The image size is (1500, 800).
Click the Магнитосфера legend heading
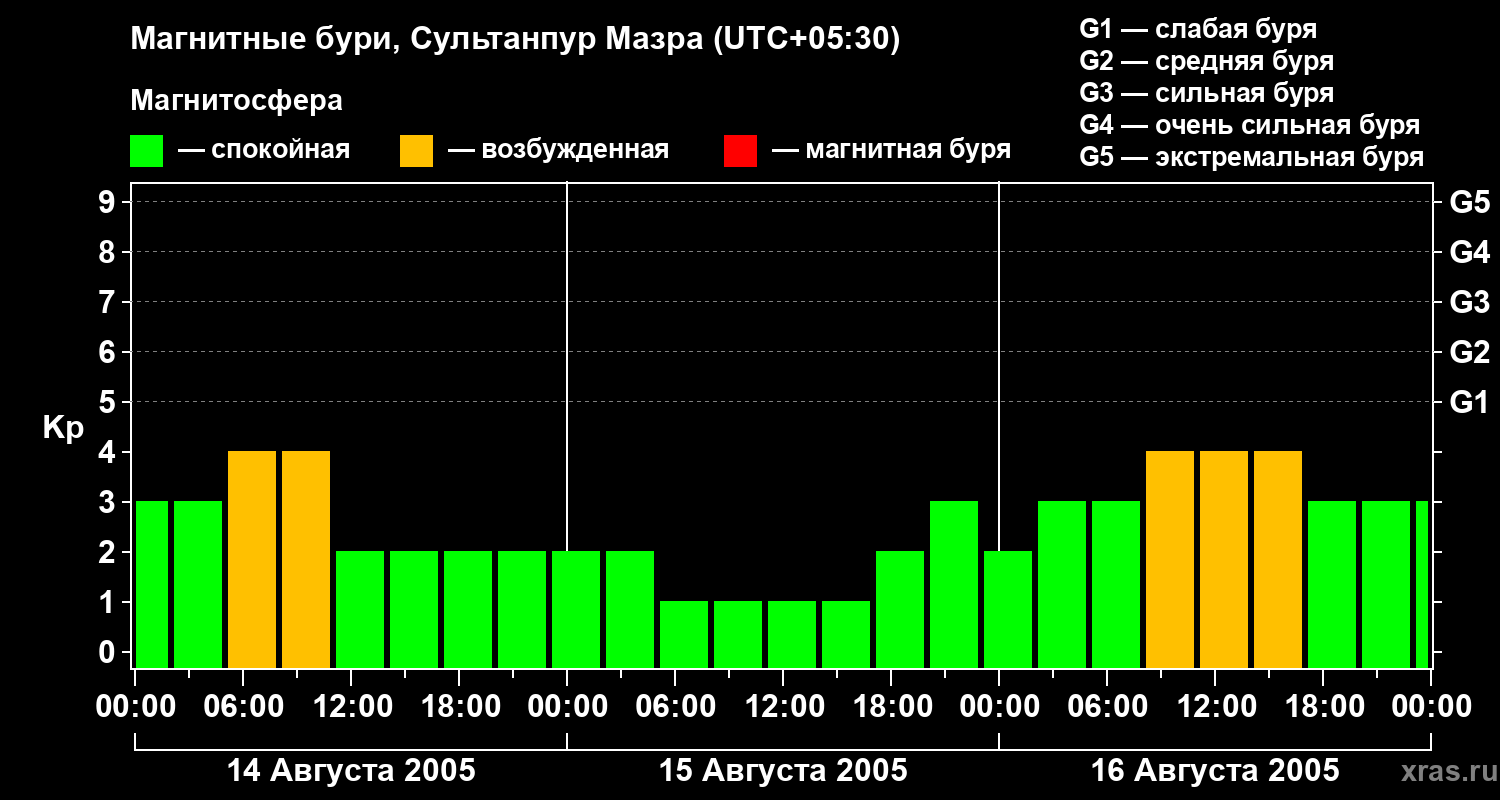pyautogui.click(x=237, y=101)
